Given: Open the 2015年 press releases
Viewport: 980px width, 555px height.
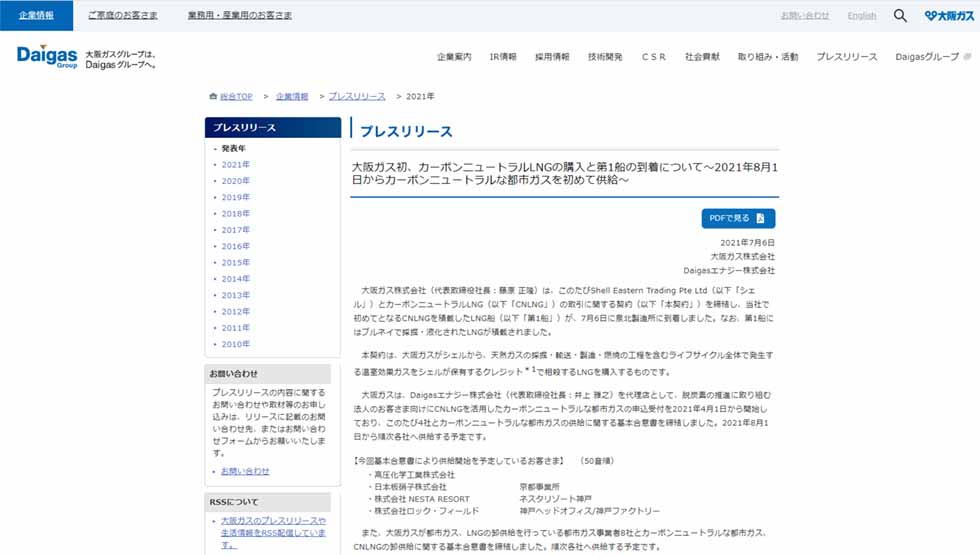Looking at the screenshot, I should click(x=236, y=262).
